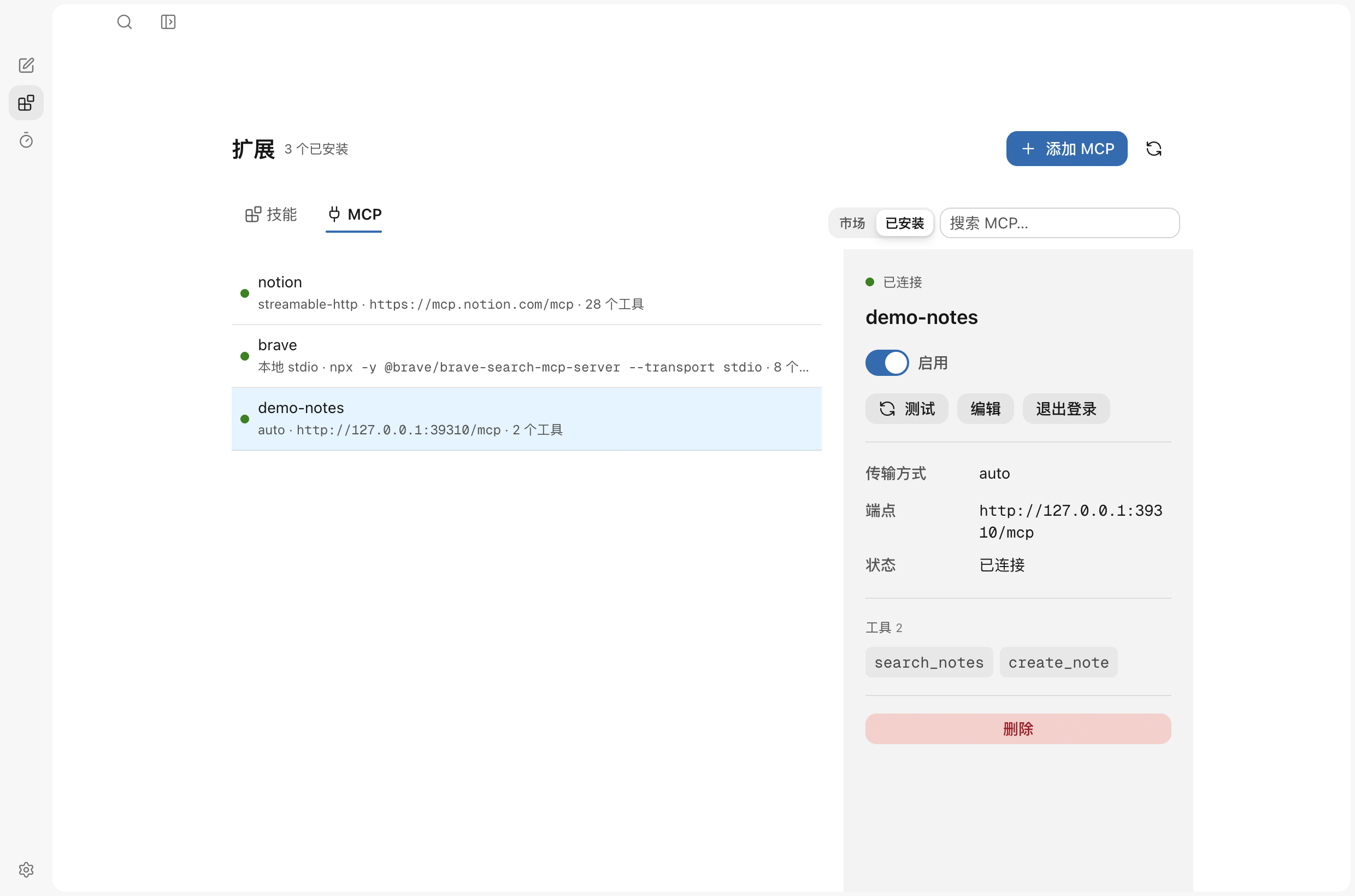
Task: Click the demo-notes heading in details panel
Action: [x=922, y=317]
